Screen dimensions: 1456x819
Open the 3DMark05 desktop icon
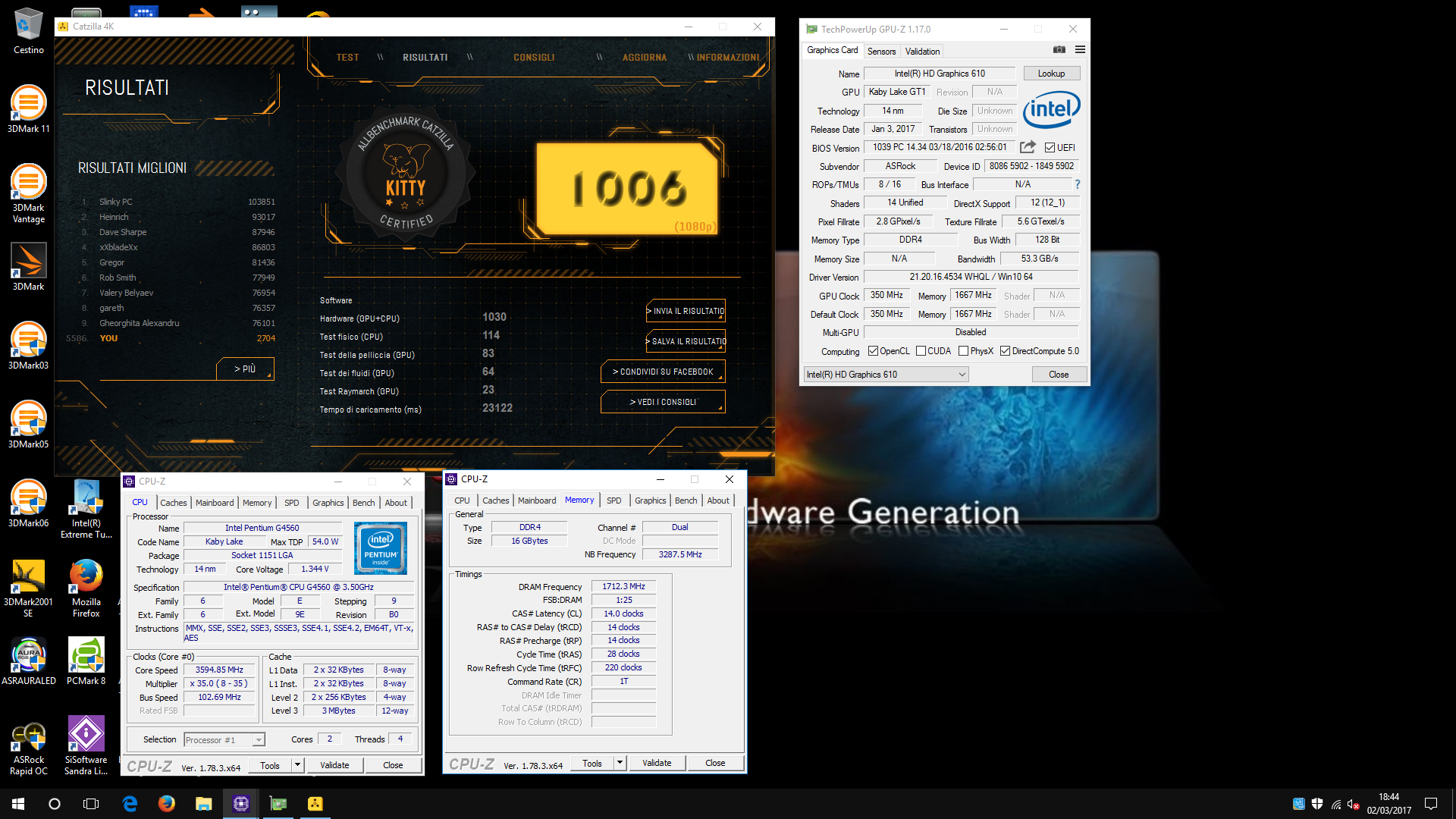coord(28,425)
